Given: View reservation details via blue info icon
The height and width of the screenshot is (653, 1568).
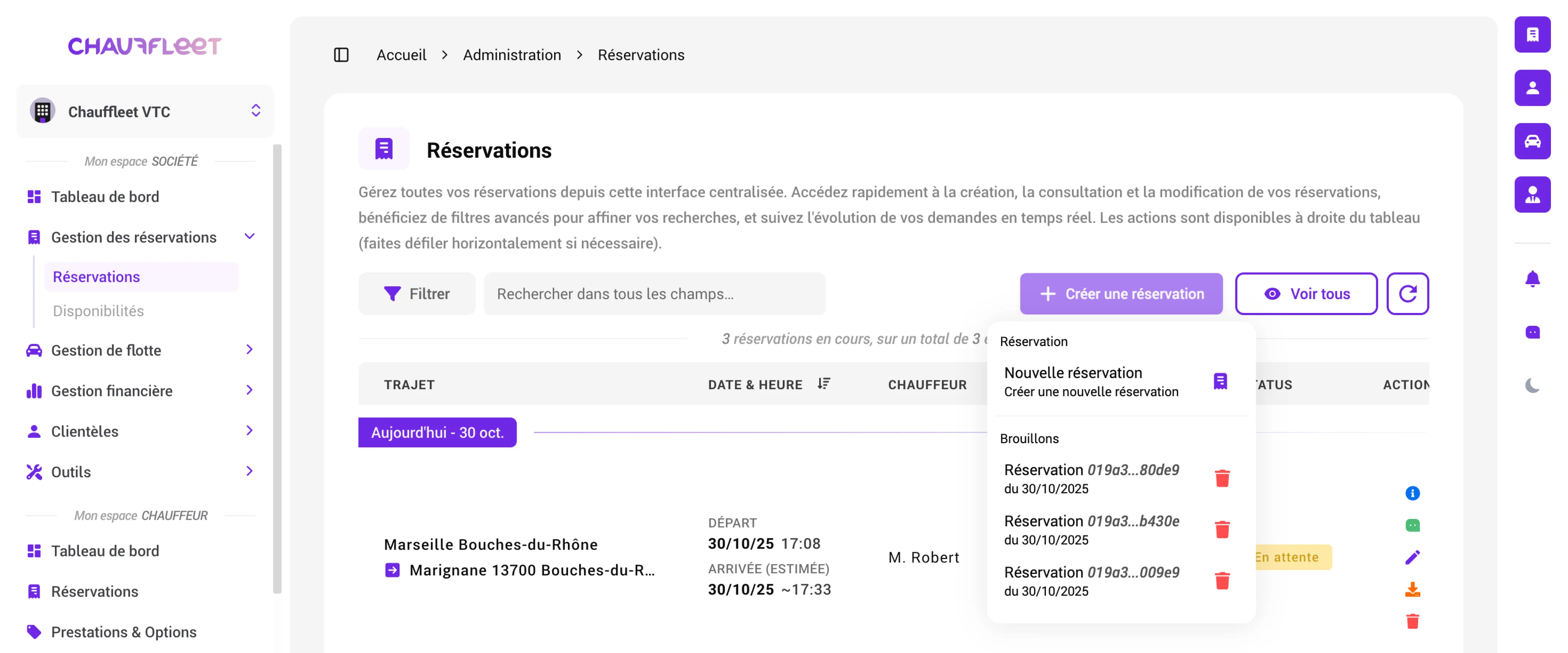Looking at the screenshot, I should [1413, 494].
